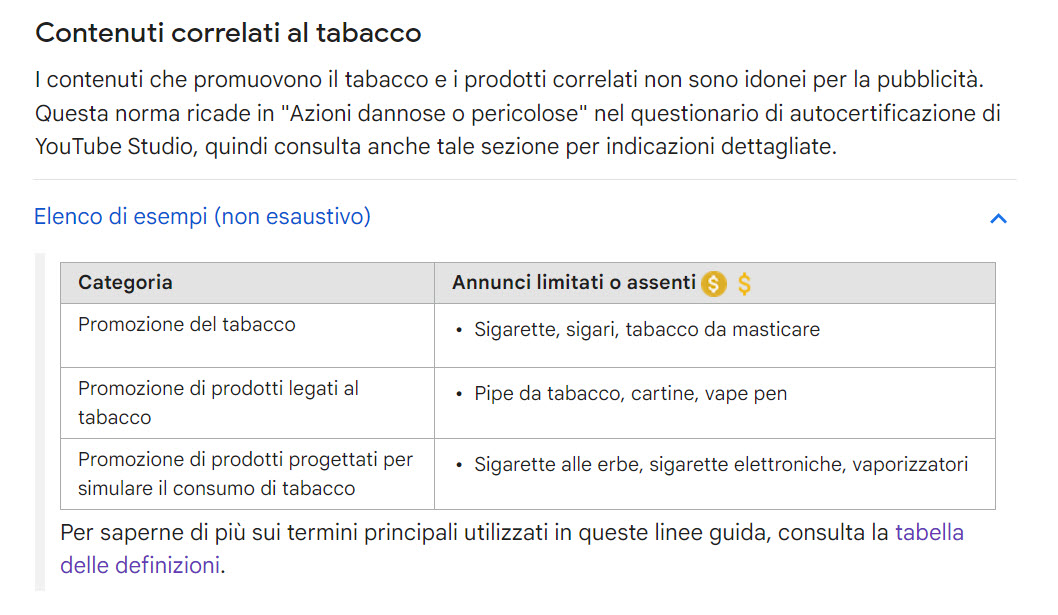Click the "Contenuti correlati al tabacco" heading
Image resolution: width=1058 pixels, height=615 pixels.
click(x=228, y=32)
